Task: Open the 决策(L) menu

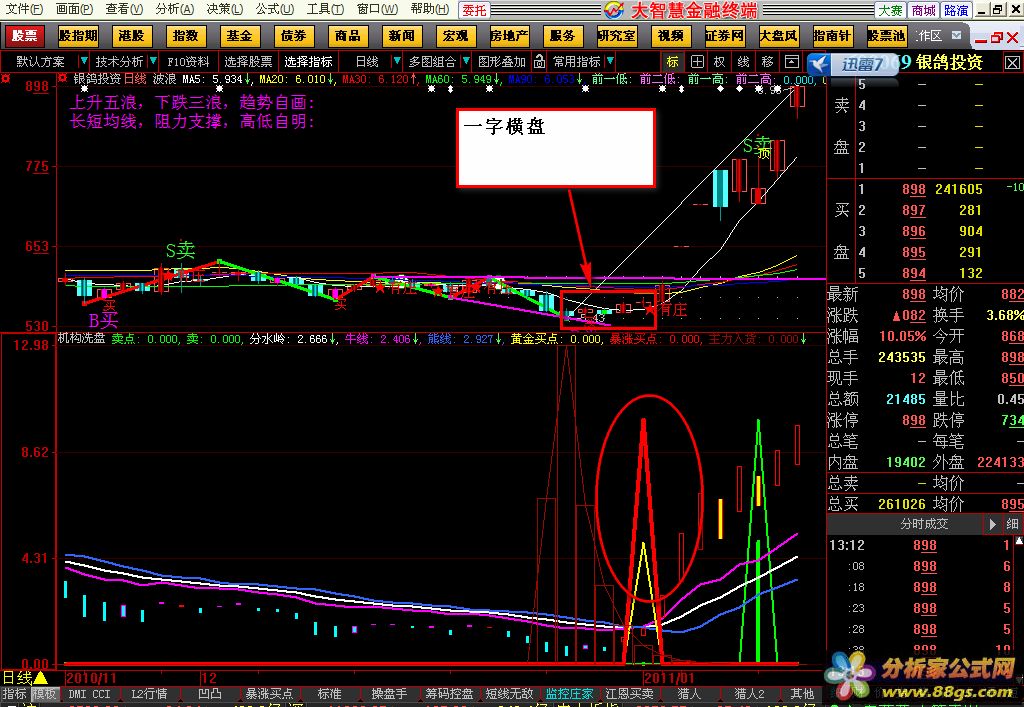Action: click(225, 9)
